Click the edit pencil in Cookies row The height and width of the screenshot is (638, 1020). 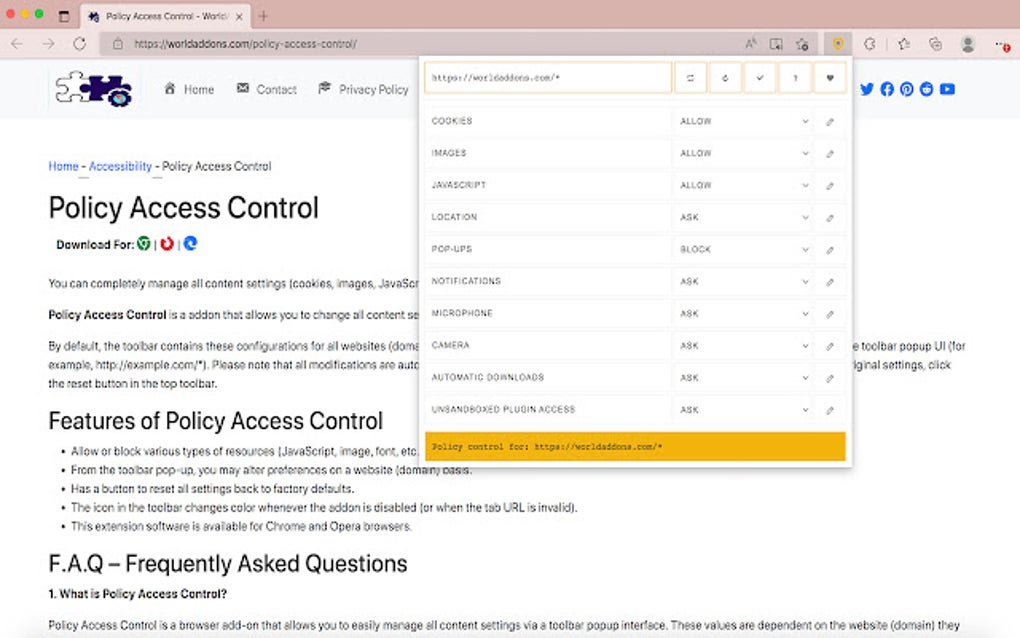pyautogui.click(x=830, y=122)
